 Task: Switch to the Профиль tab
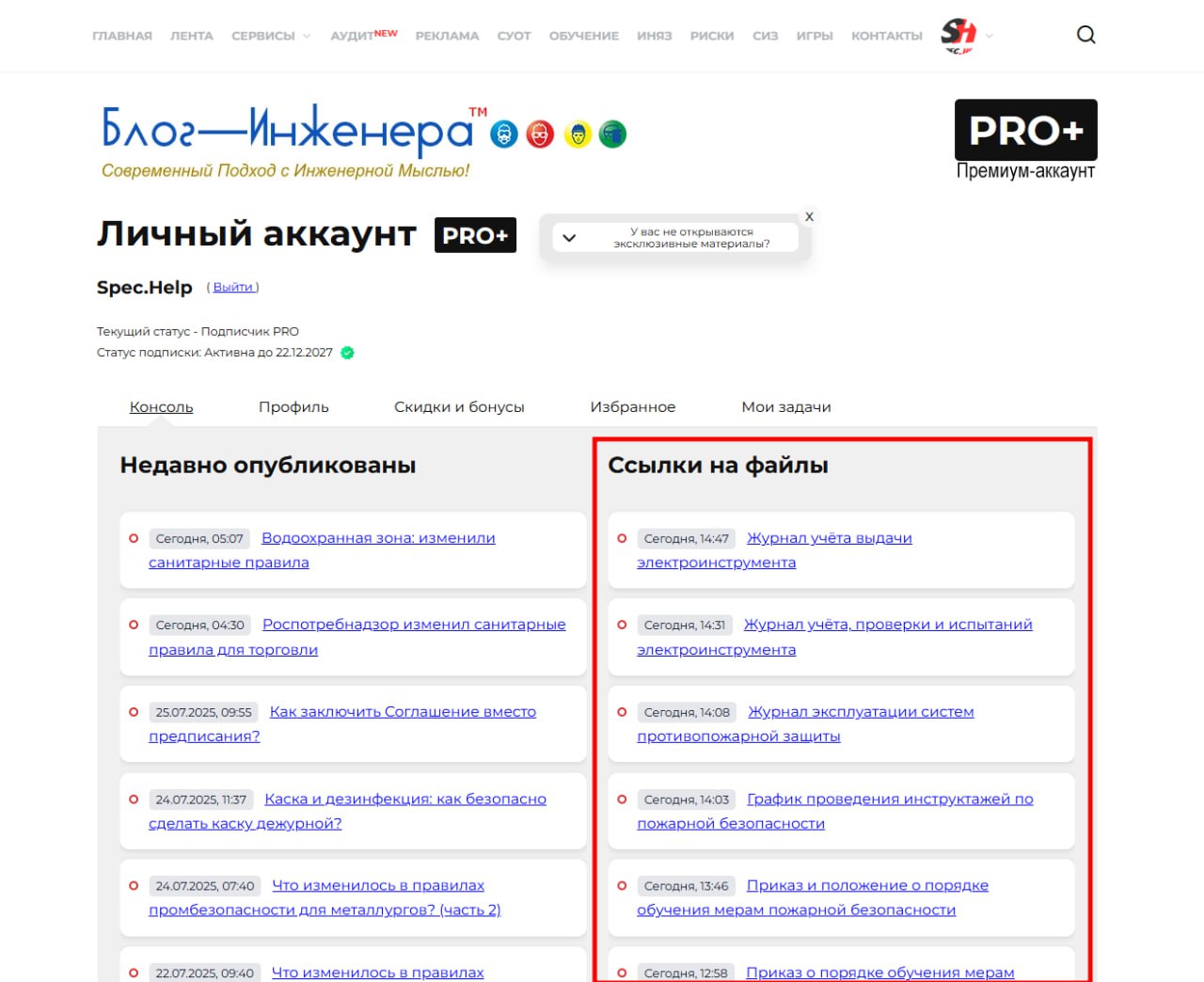point(293,406)
